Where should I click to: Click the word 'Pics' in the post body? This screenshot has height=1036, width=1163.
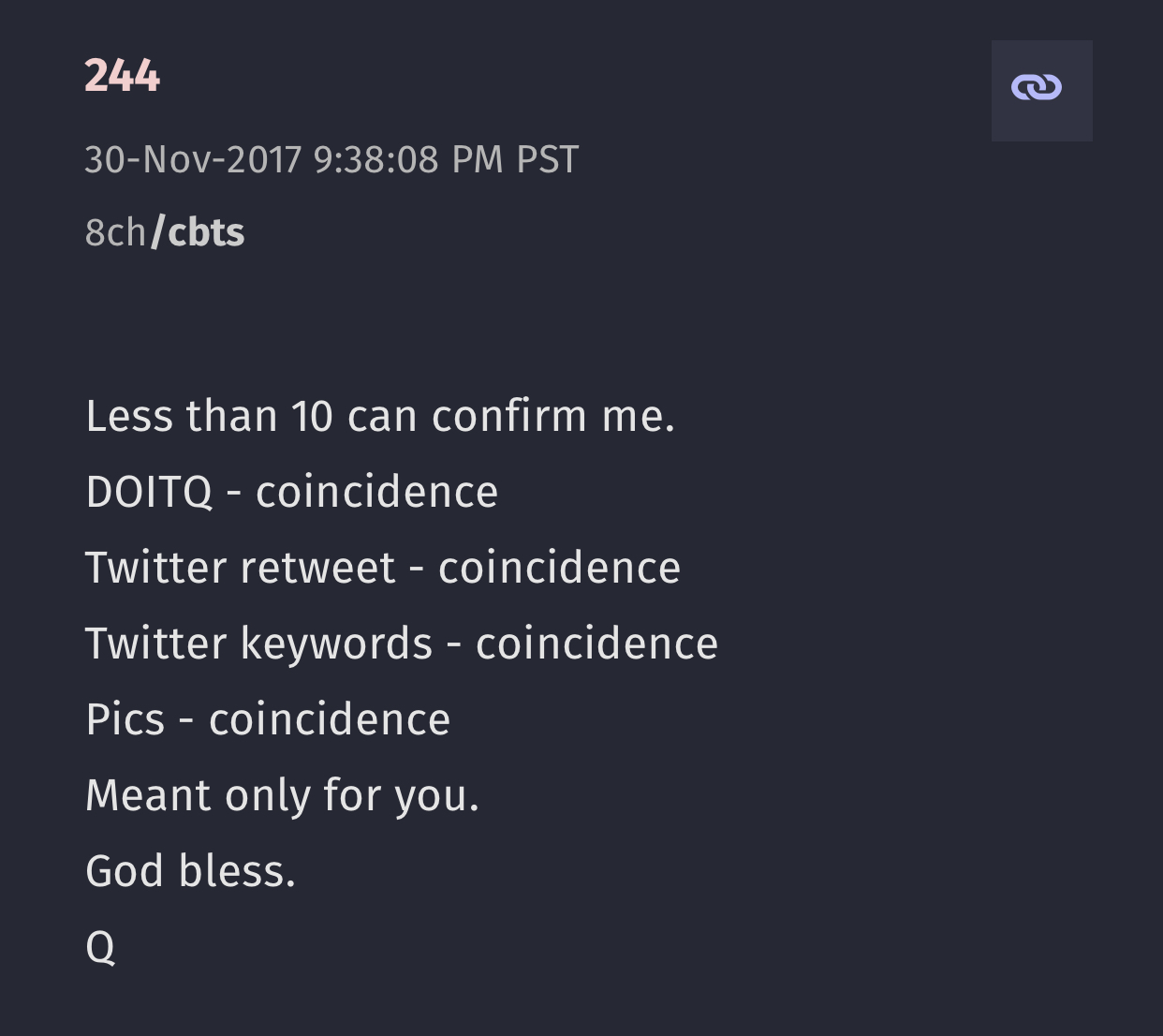coord(125,719)
